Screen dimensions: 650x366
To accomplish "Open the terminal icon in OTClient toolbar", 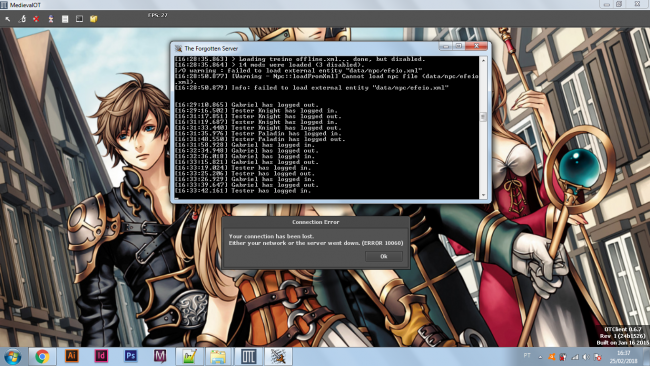I will tap(79, 19).
